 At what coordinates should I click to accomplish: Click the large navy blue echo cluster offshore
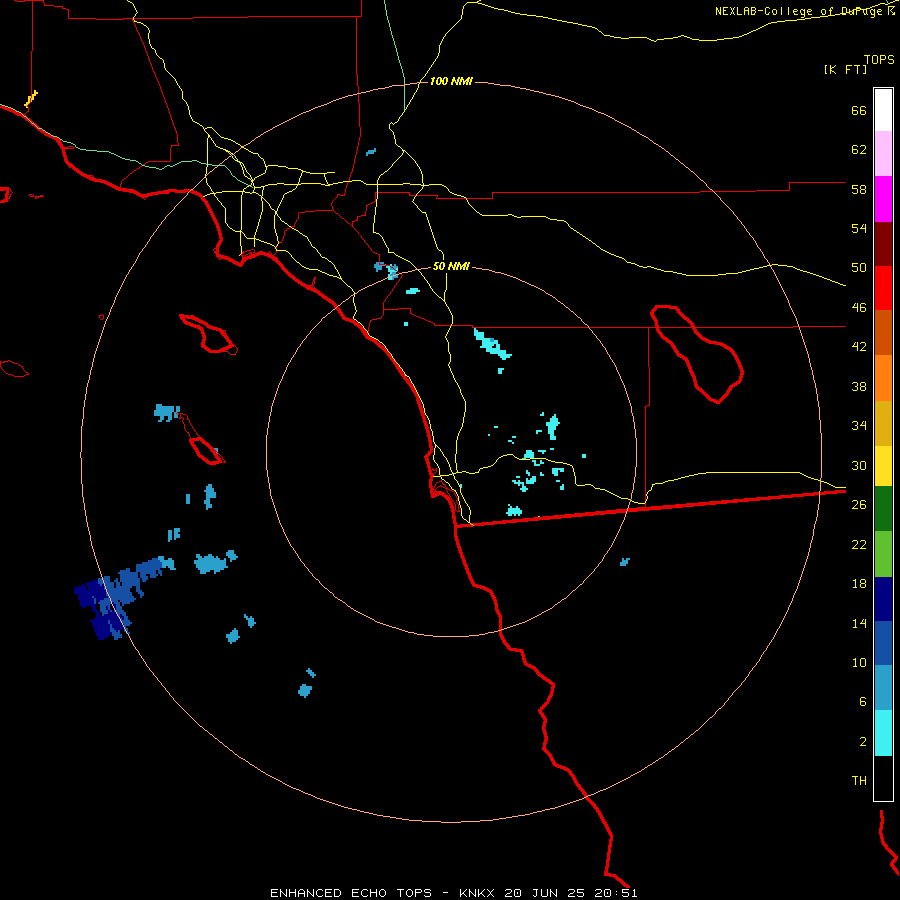[100, 608]
